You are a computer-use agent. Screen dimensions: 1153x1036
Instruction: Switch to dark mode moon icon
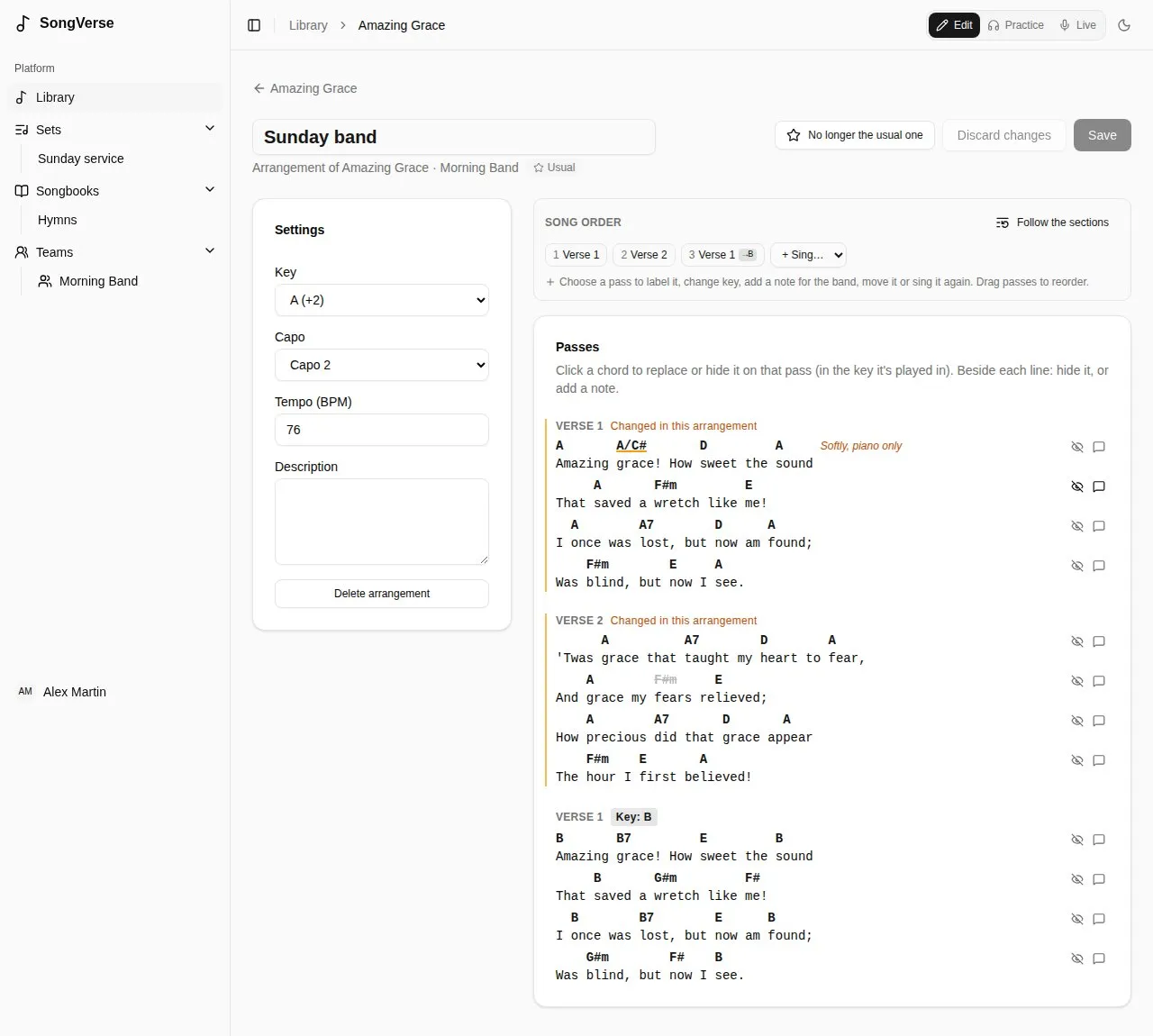coord(1124,25)
